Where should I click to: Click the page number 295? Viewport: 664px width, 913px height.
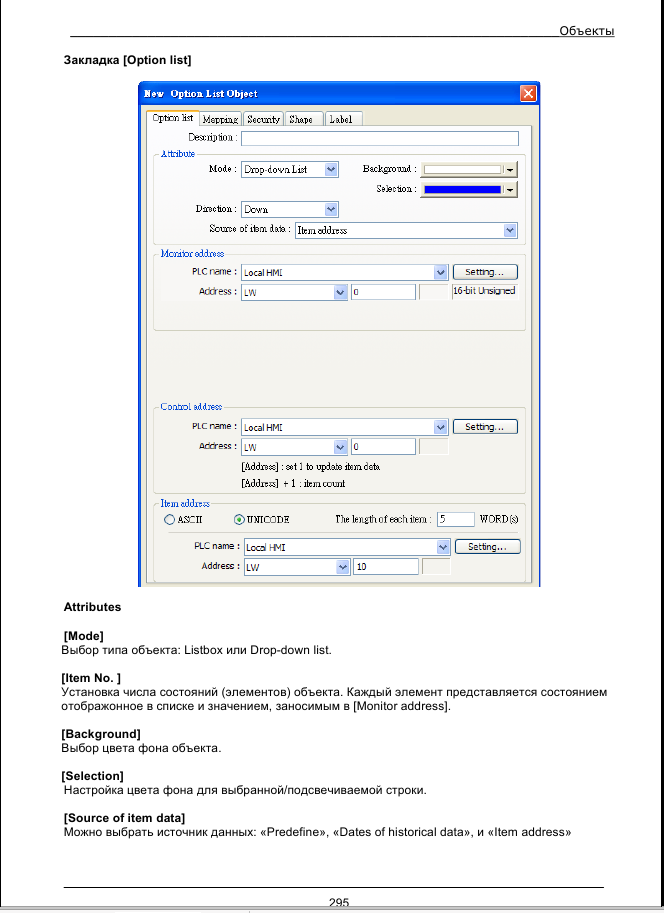click(x=339, y=903)
